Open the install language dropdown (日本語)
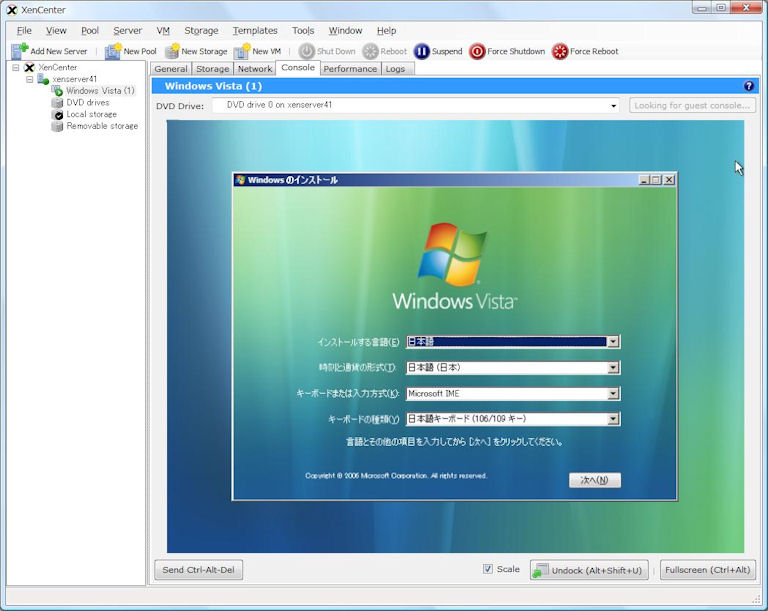The width and height of the screenshot is (768, 611). click(x=613, y=342)
